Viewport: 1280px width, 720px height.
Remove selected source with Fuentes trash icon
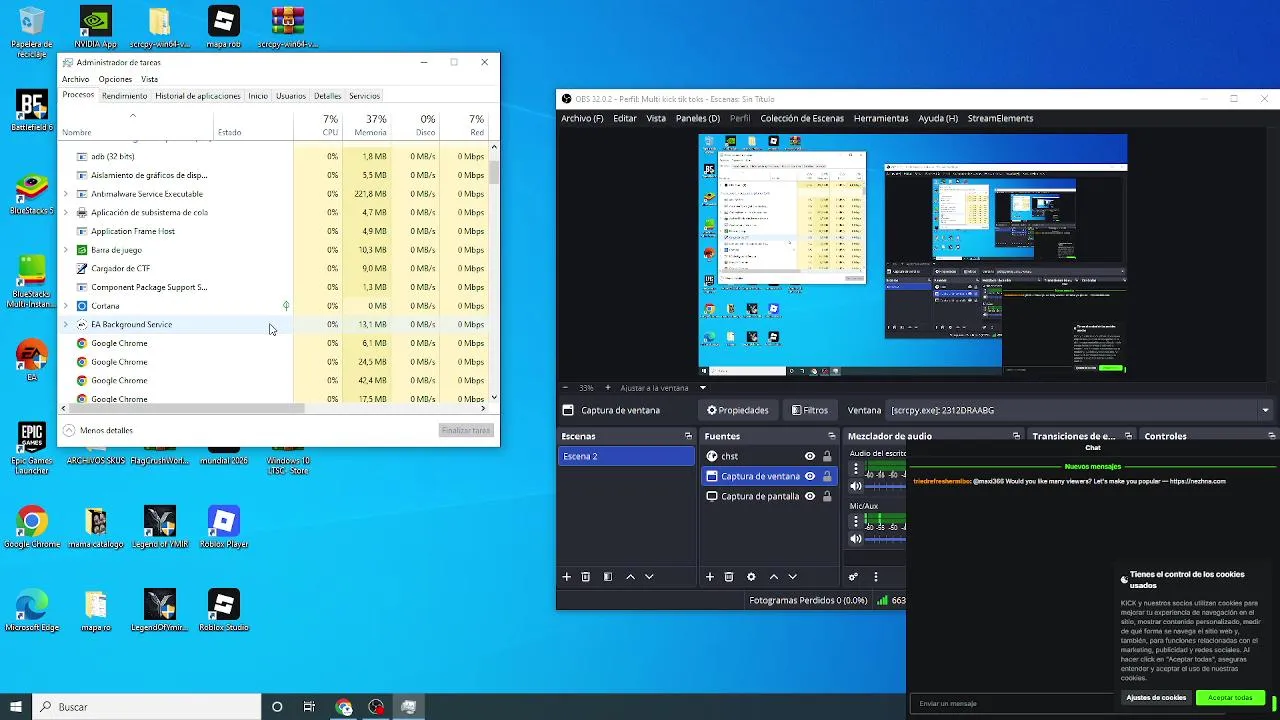click(x=729, y=577)
